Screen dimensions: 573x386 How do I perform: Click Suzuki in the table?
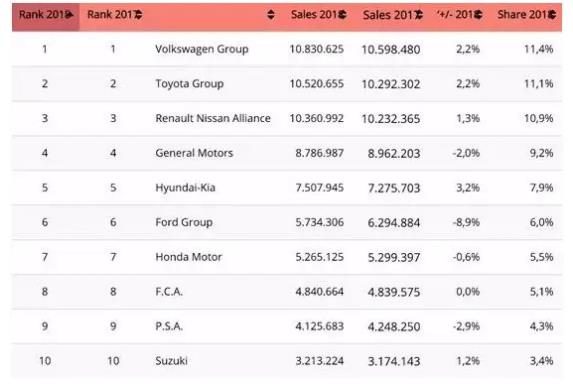tap(171, 361)
